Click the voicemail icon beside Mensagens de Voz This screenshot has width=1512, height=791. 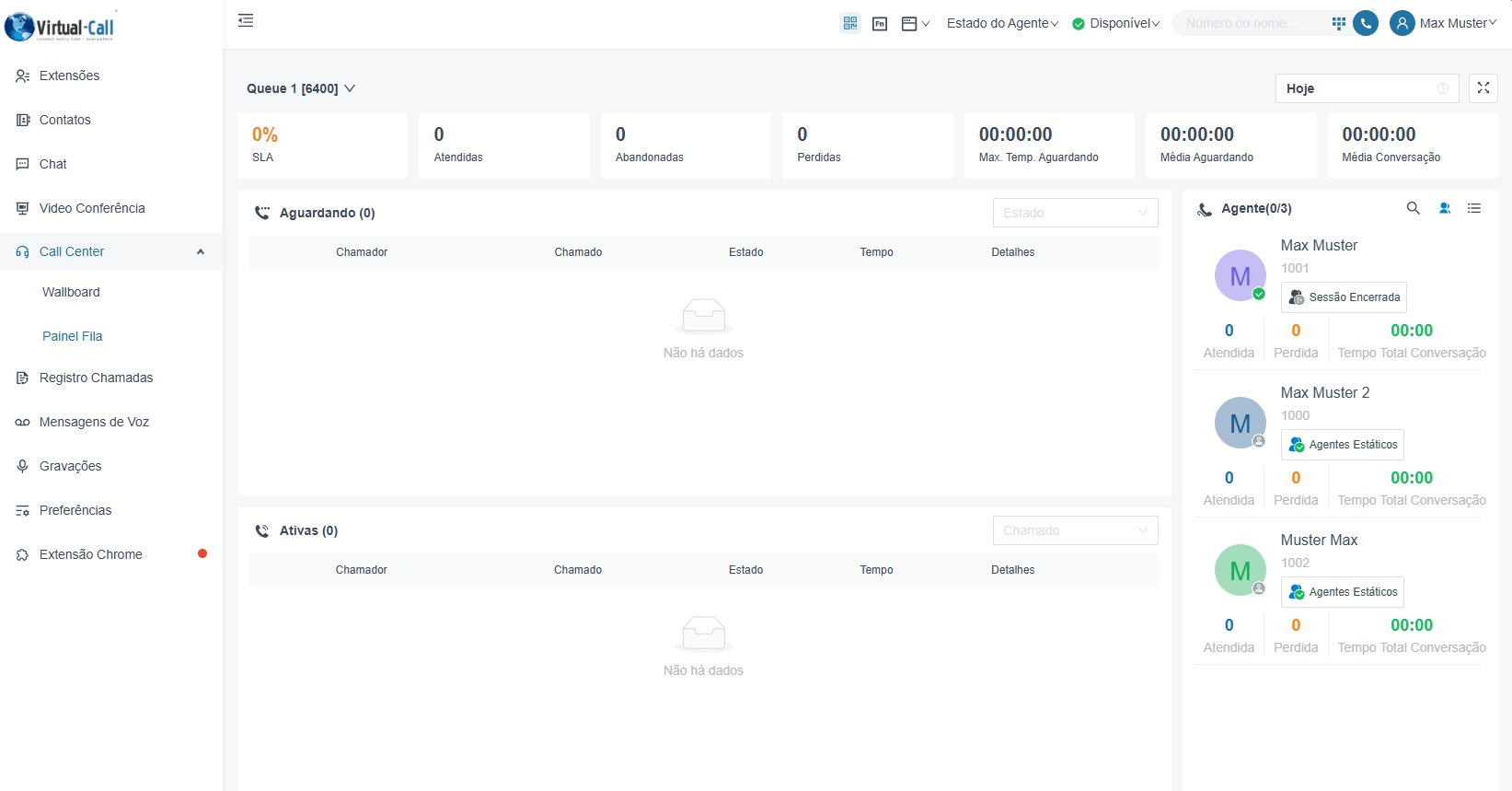click(22, 422)
